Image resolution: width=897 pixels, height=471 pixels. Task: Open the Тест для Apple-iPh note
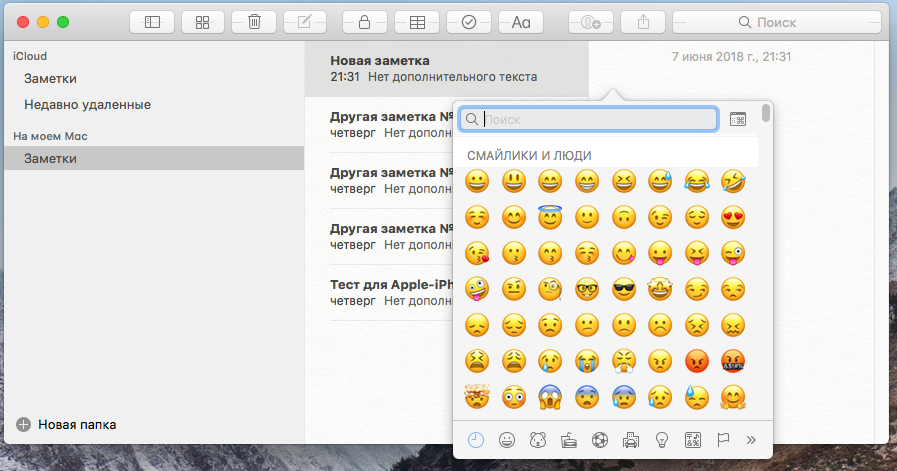tap(392, 292)
